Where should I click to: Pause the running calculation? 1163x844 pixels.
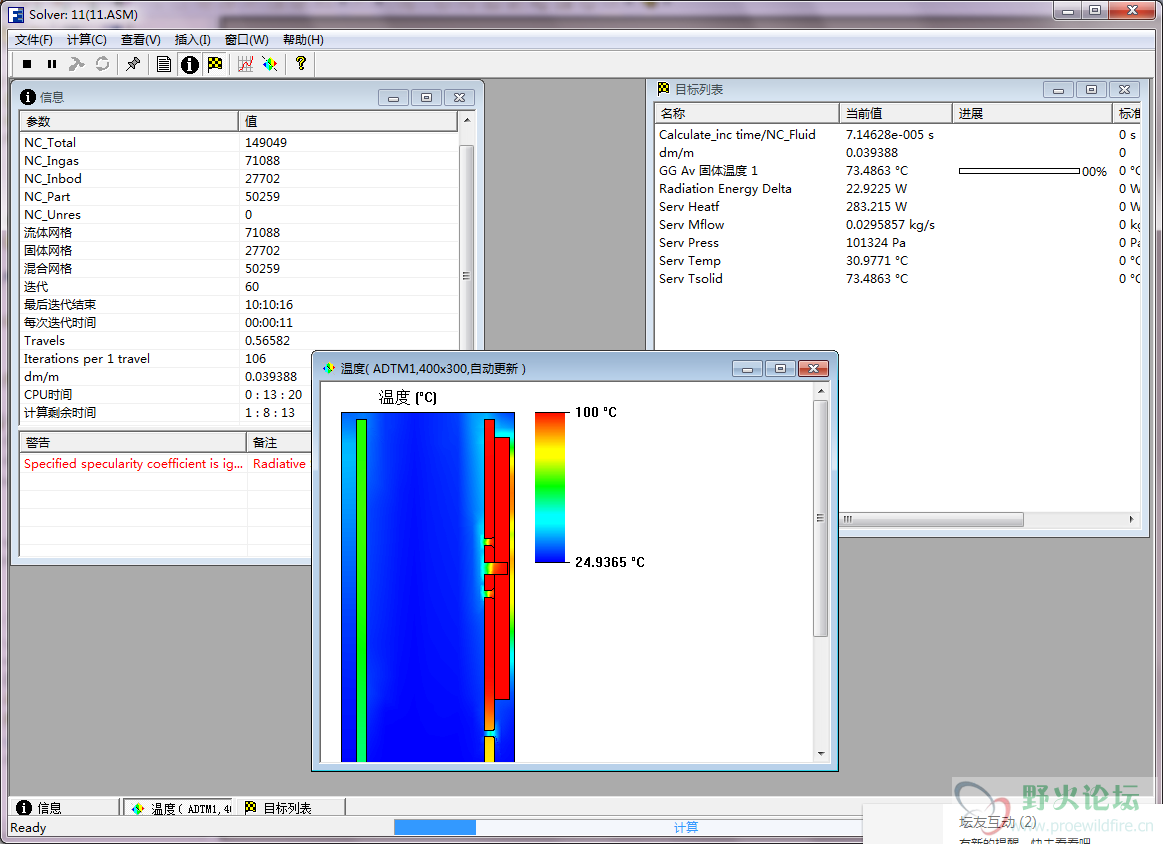coord(52,65)
